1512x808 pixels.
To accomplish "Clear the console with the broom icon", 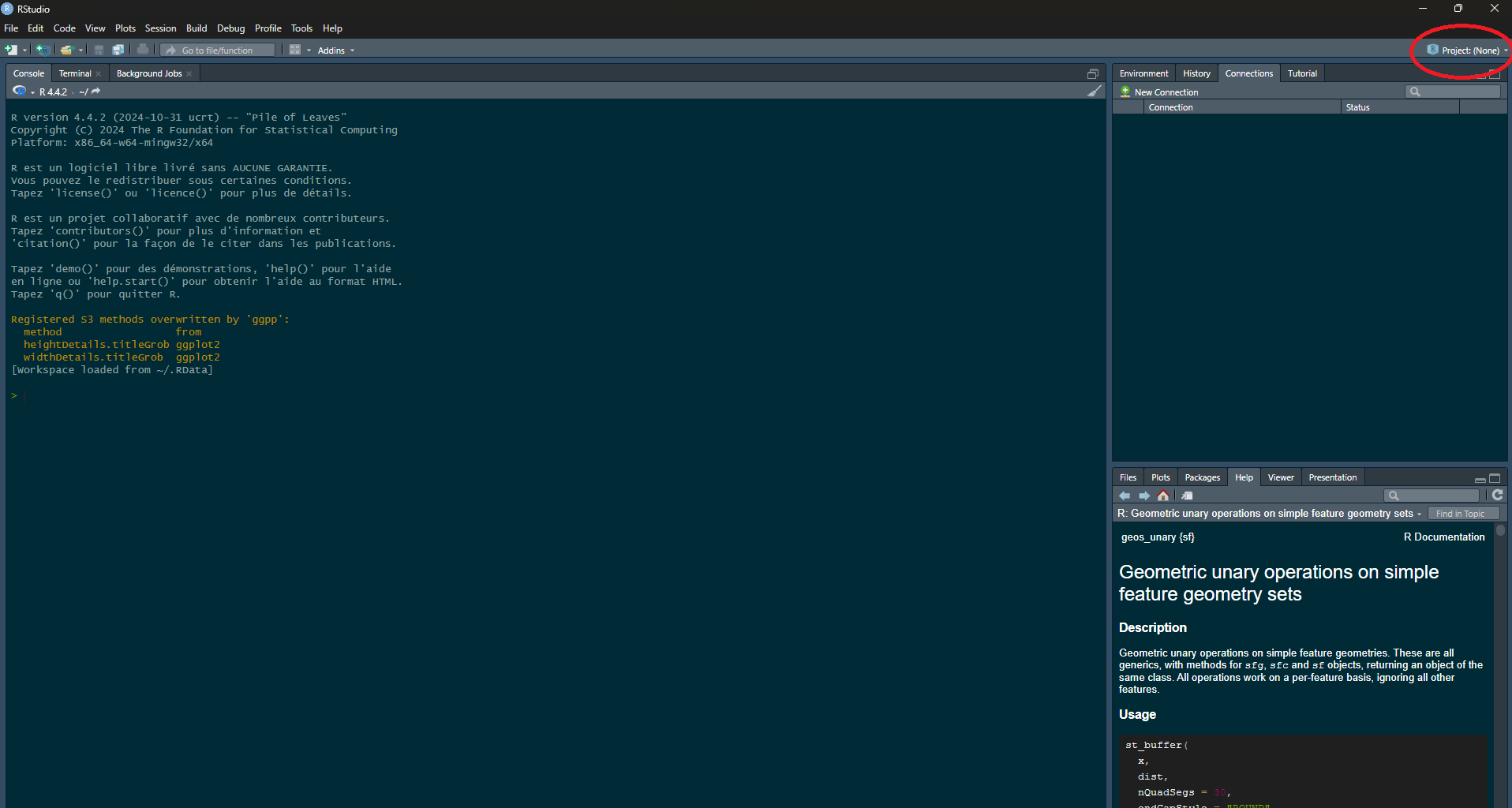I will tap(1094, 92).
